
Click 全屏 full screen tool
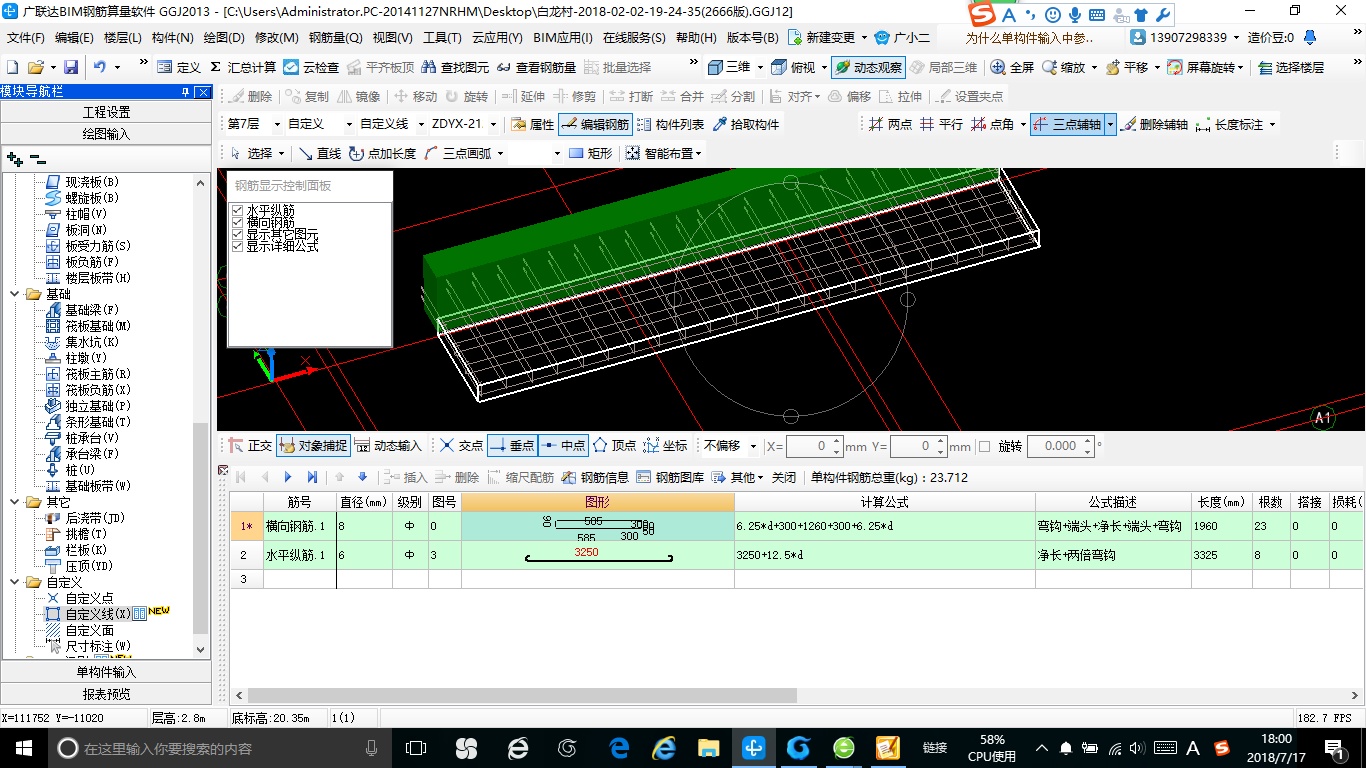1012,67
